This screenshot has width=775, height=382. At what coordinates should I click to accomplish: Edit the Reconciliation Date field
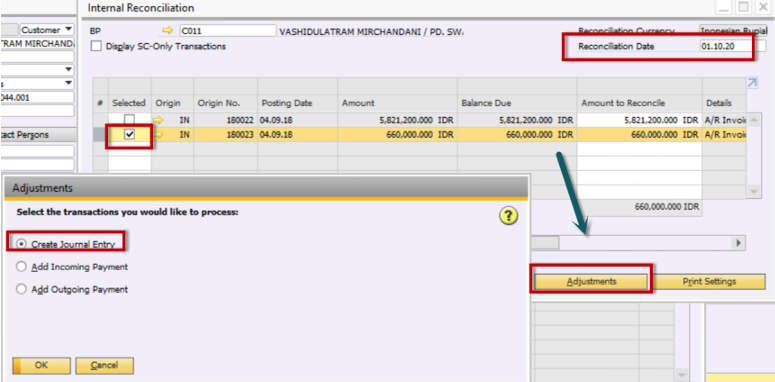732,46
